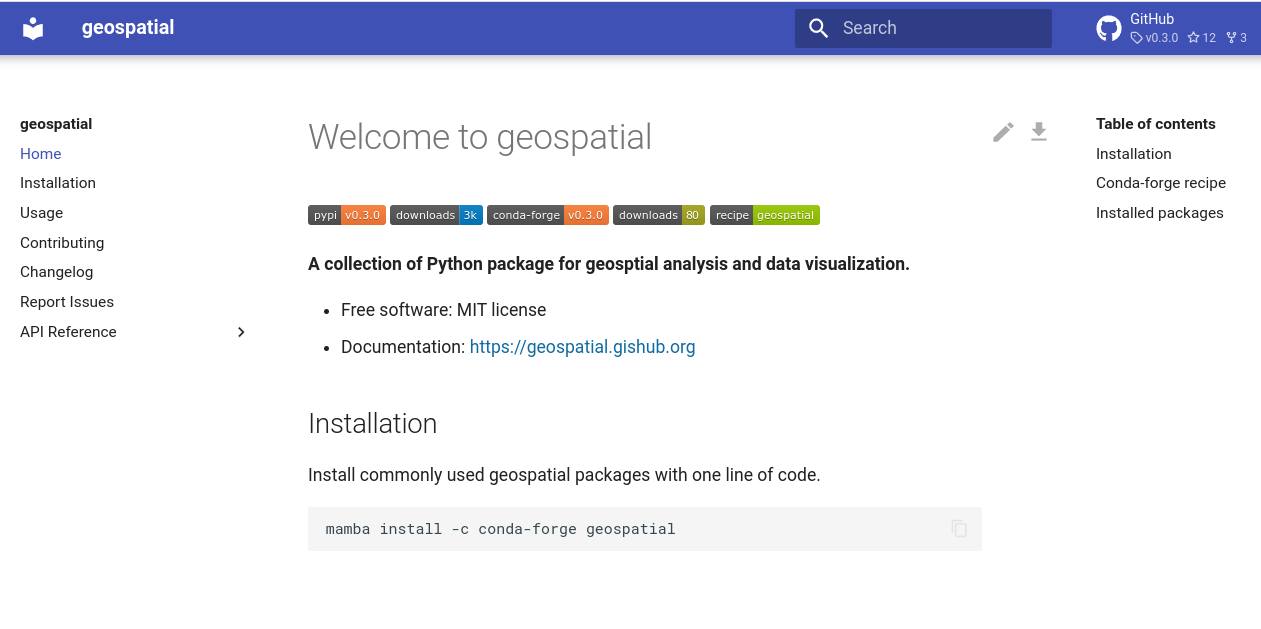The width and height of the screenshot is (1261, 629).
Task: Click the recipe geospatial badge
Action: [765, 215]
